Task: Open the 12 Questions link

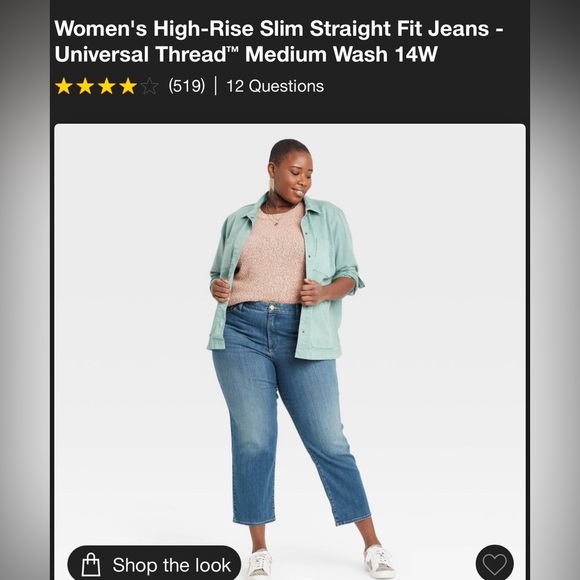Action: coord(275,86)
